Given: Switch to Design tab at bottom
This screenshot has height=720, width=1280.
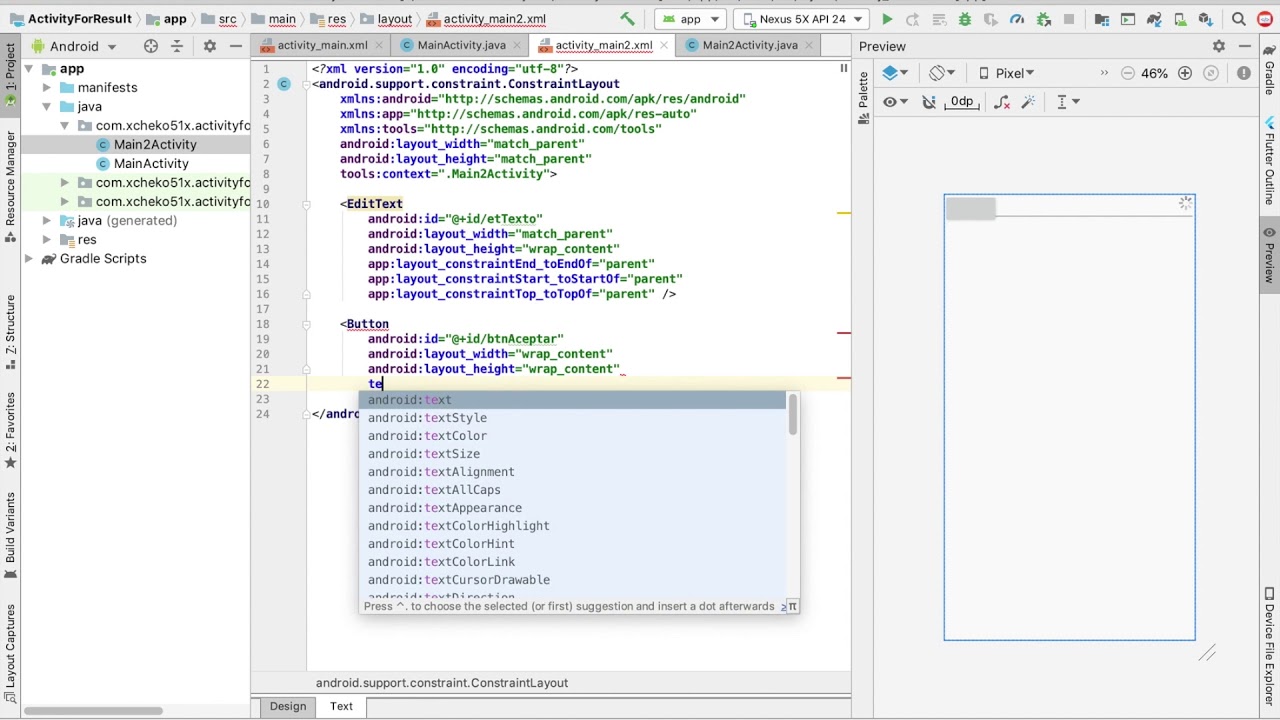Looking at the screenshot, I should tap(288, 706).
